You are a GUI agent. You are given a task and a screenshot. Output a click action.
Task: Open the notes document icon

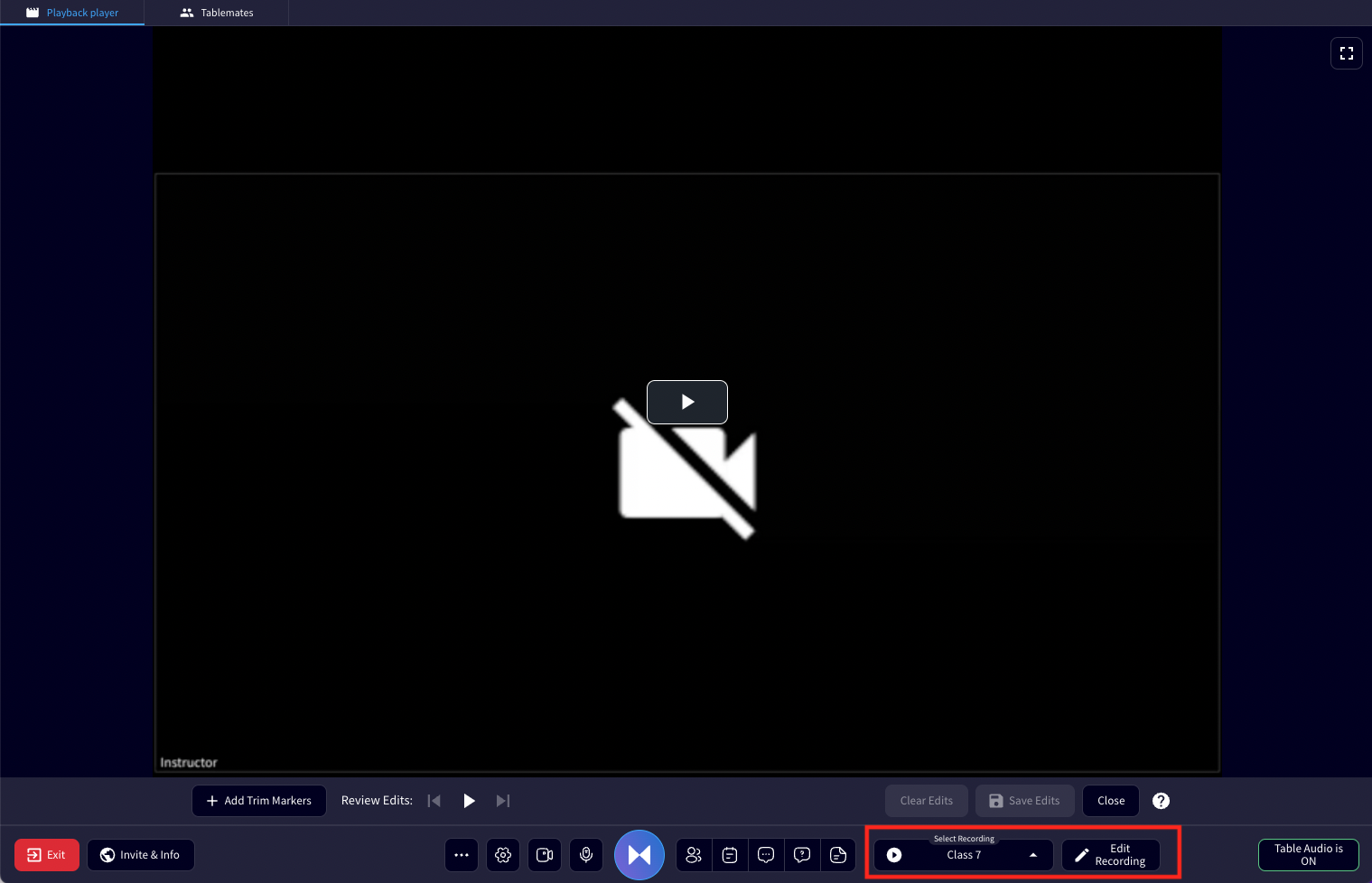[x=838, y=855]
